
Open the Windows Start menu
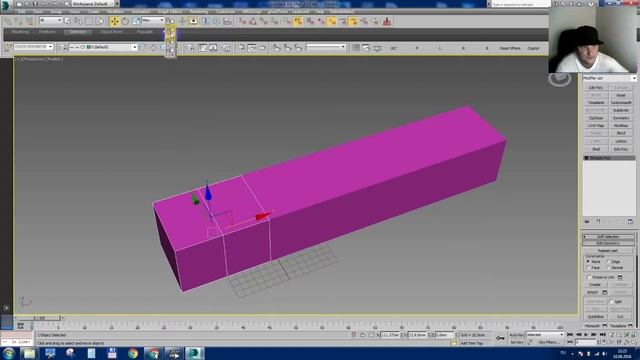(8, 353)
